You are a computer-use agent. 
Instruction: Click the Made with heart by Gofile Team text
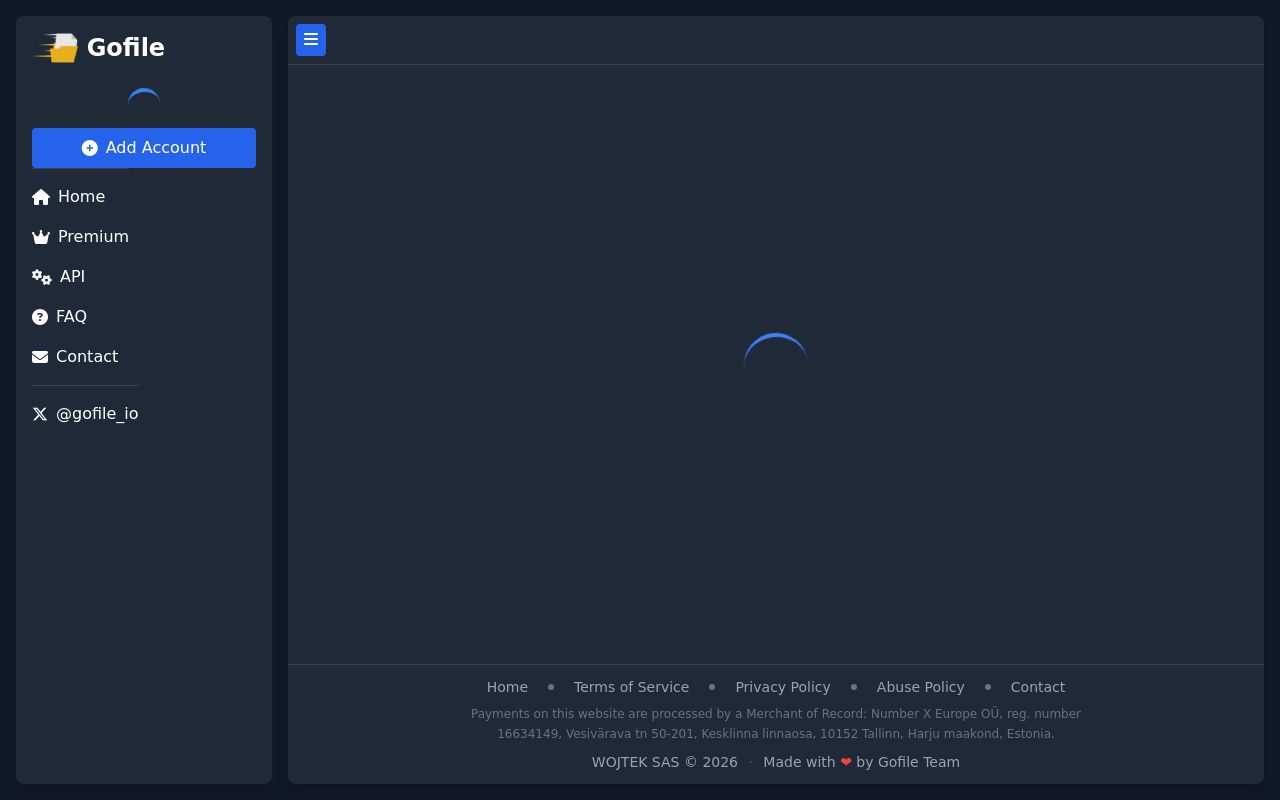click(861, 762)
